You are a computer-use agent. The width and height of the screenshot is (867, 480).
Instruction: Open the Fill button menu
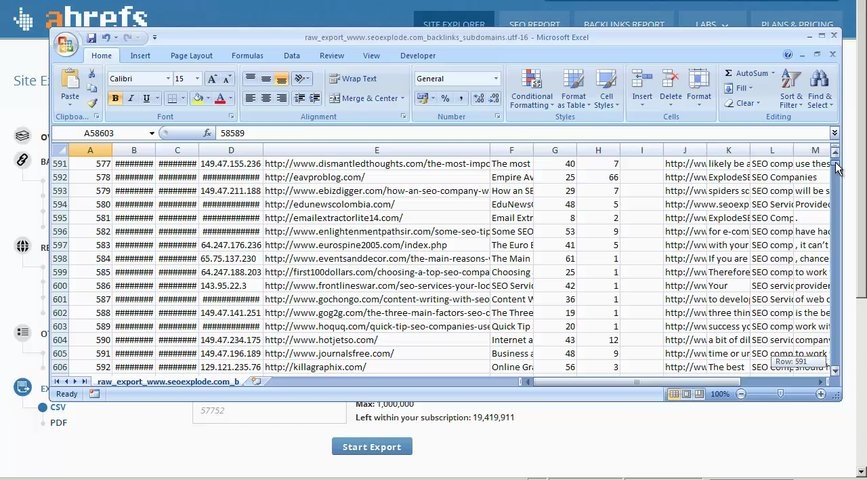[738, 88]
